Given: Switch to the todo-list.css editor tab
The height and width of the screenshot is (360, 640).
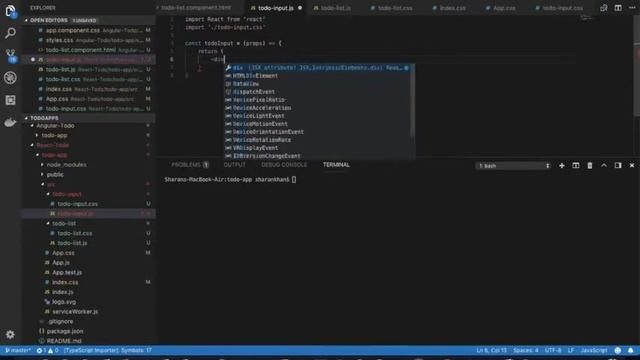Looking at the screenshot, I should point(394,8).
